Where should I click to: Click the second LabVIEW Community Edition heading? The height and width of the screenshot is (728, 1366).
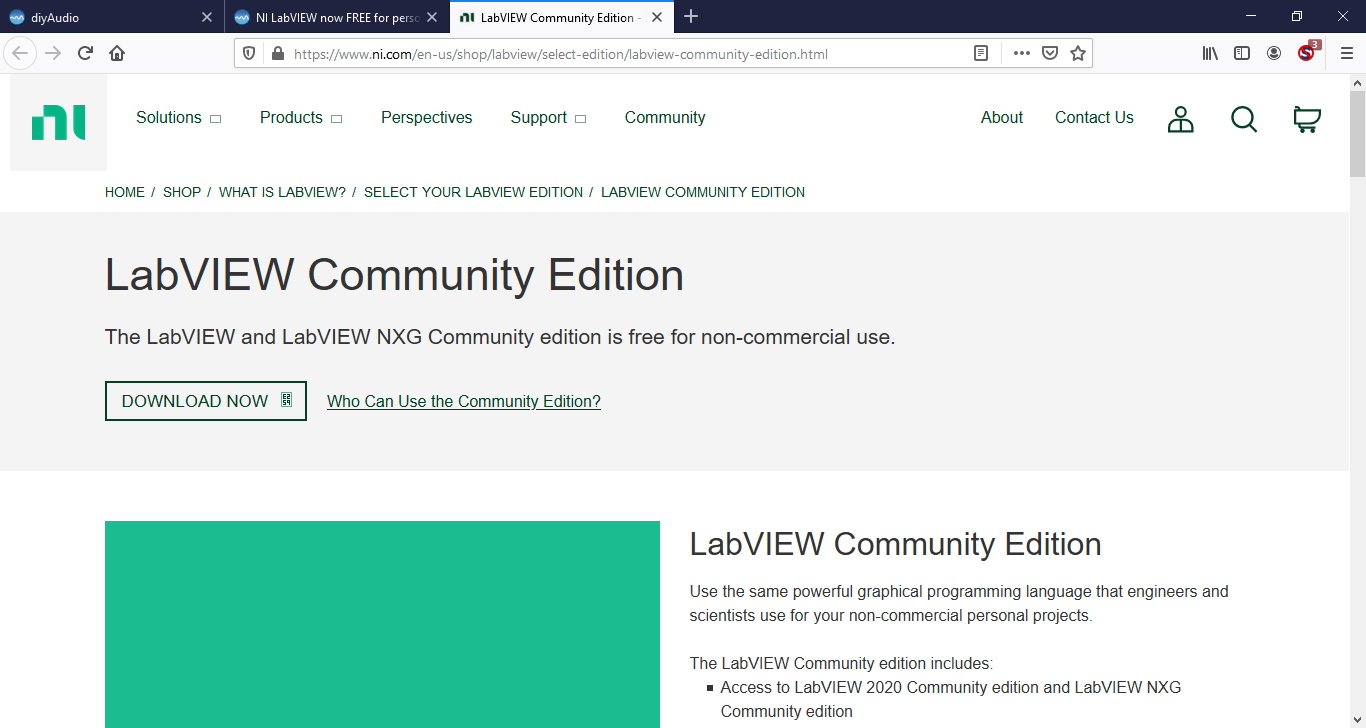(x=895, y=544)
